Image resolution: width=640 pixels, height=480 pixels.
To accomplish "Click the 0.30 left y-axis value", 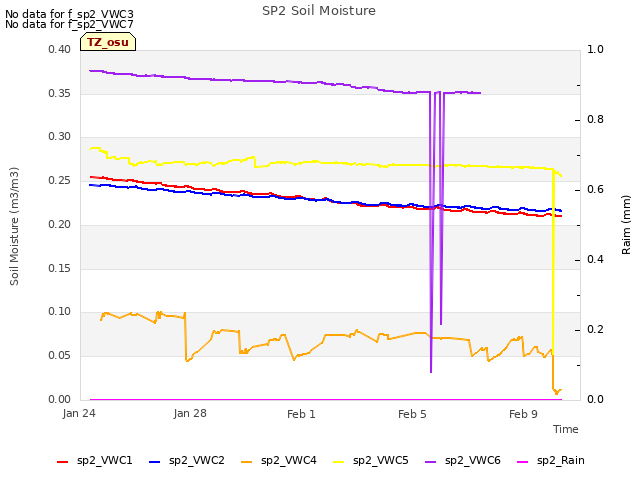I will click(x=60, y=136).
